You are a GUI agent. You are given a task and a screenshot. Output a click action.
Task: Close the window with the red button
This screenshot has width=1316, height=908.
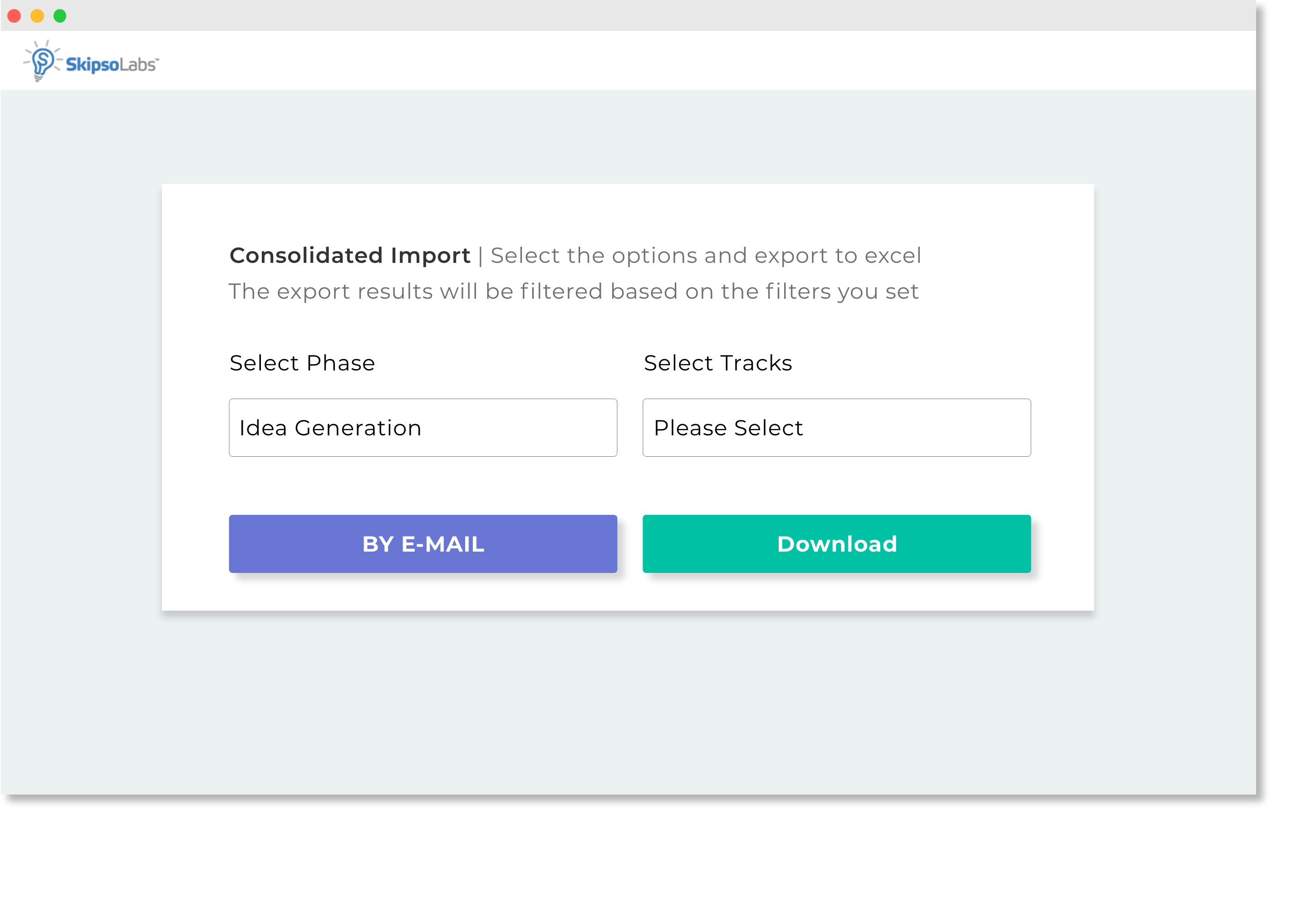click(14, 16)
